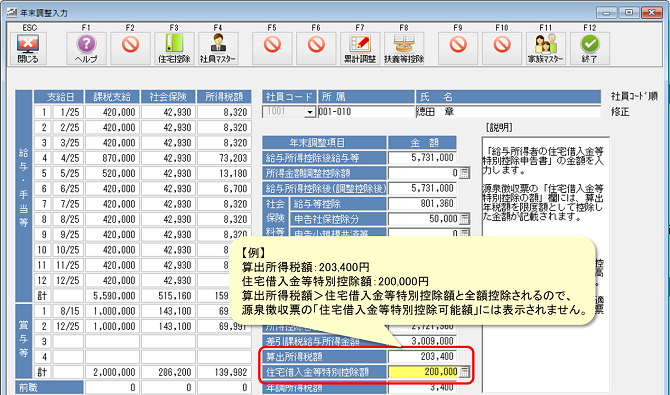Click the 課税支給 column header

pos(112,97)
